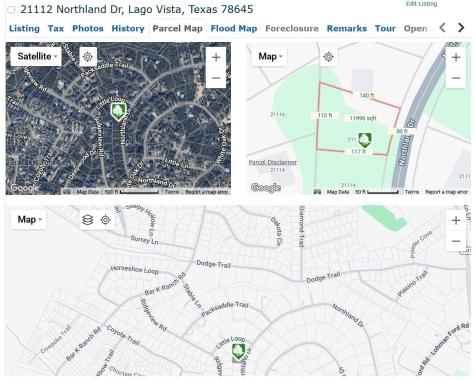The width and height of the screenshot is (475, 380).
Task: Zoom out on the parcel map
Action: (456, 78)
